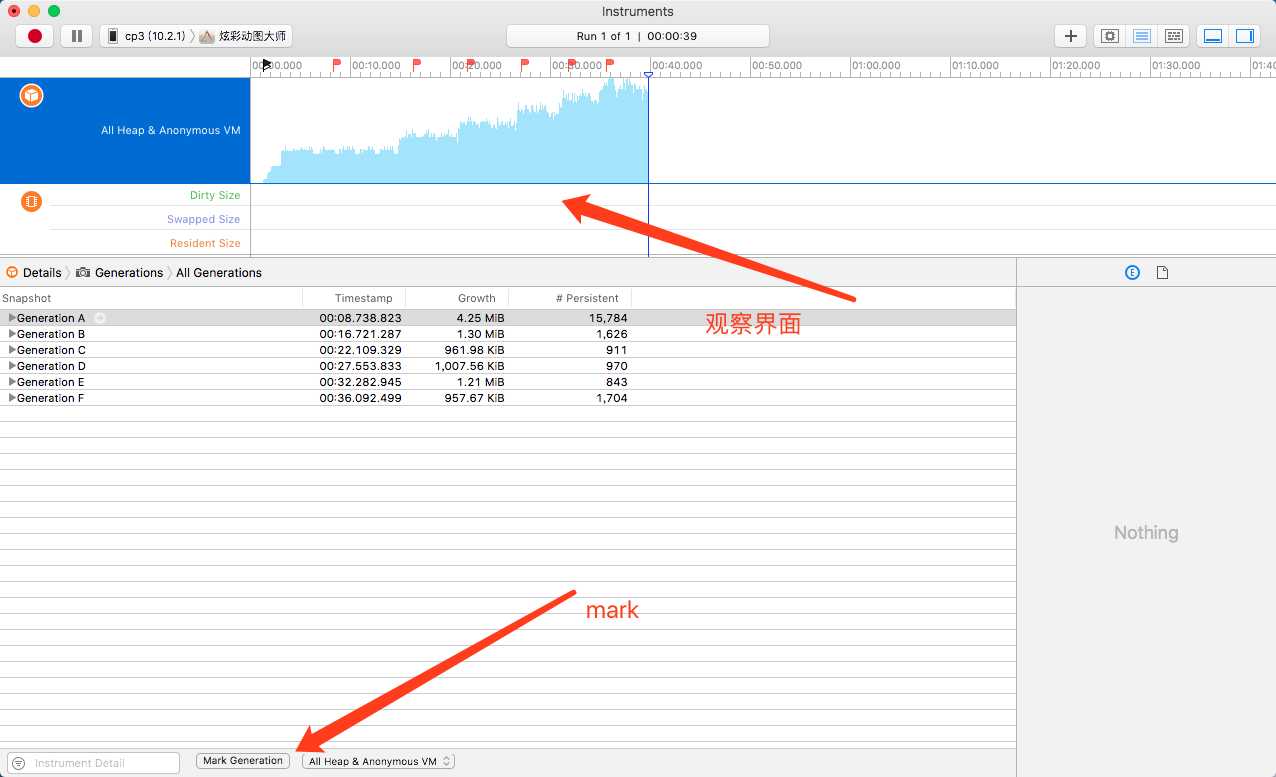Screen dimensions: 1276x777
Task: Open the Details breadcrumb menu
Action: coord(34,272)
